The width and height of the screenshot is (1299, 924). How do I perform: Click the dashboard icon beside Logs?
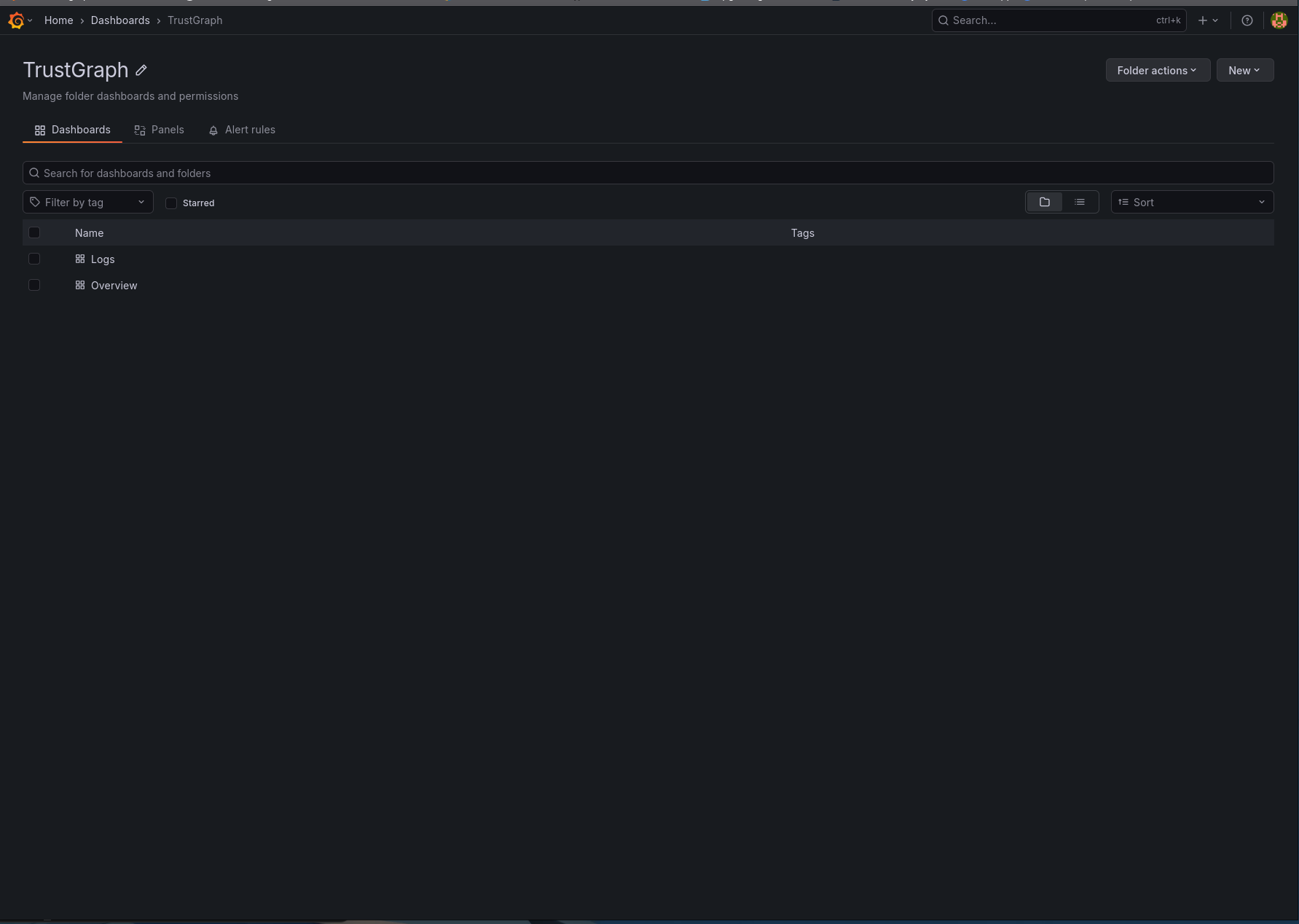coord(79,259)
